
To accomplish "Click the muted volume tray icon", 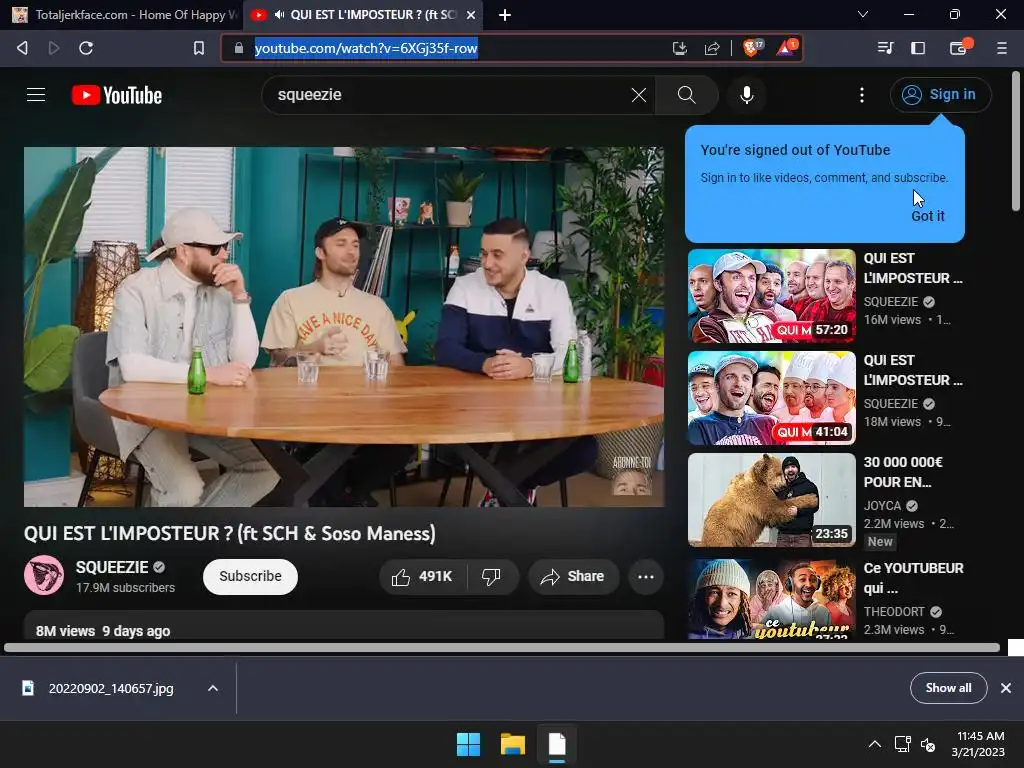I will point(928,744).
